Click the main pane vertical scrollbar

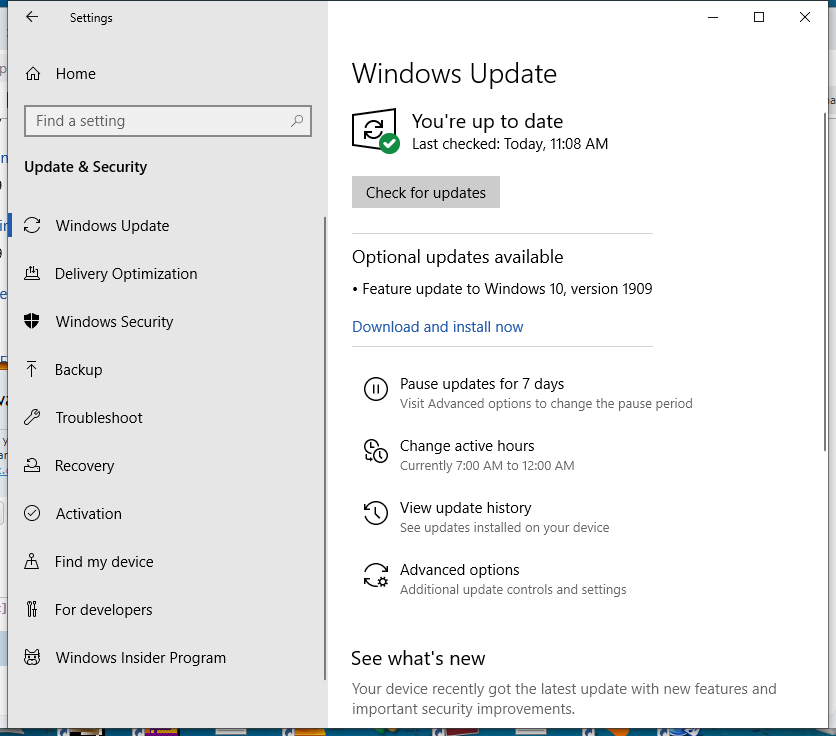pos(825,283)
